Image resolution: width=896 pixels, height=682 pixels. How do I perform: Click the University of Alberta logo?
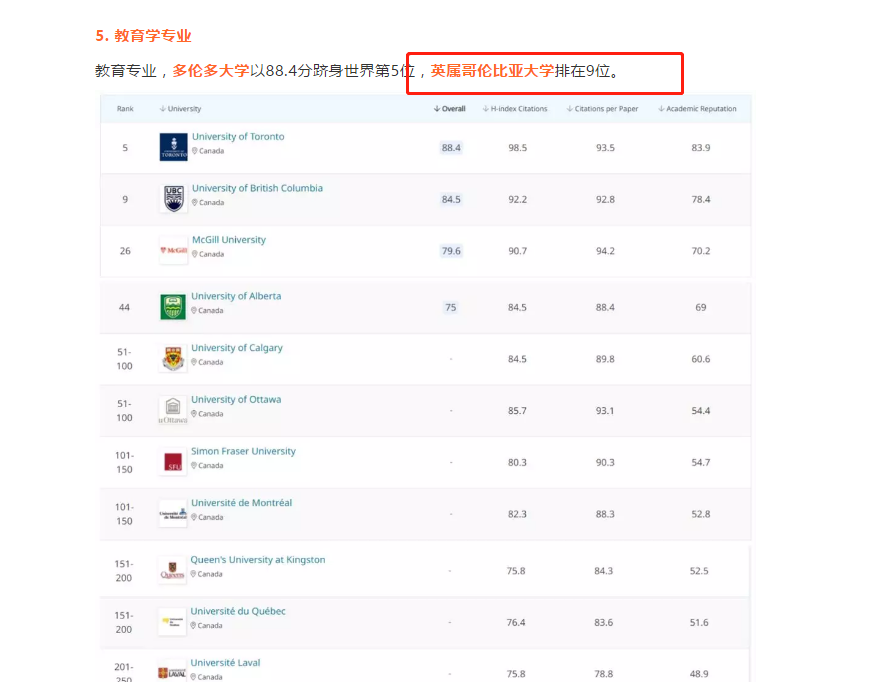(173, 307)
